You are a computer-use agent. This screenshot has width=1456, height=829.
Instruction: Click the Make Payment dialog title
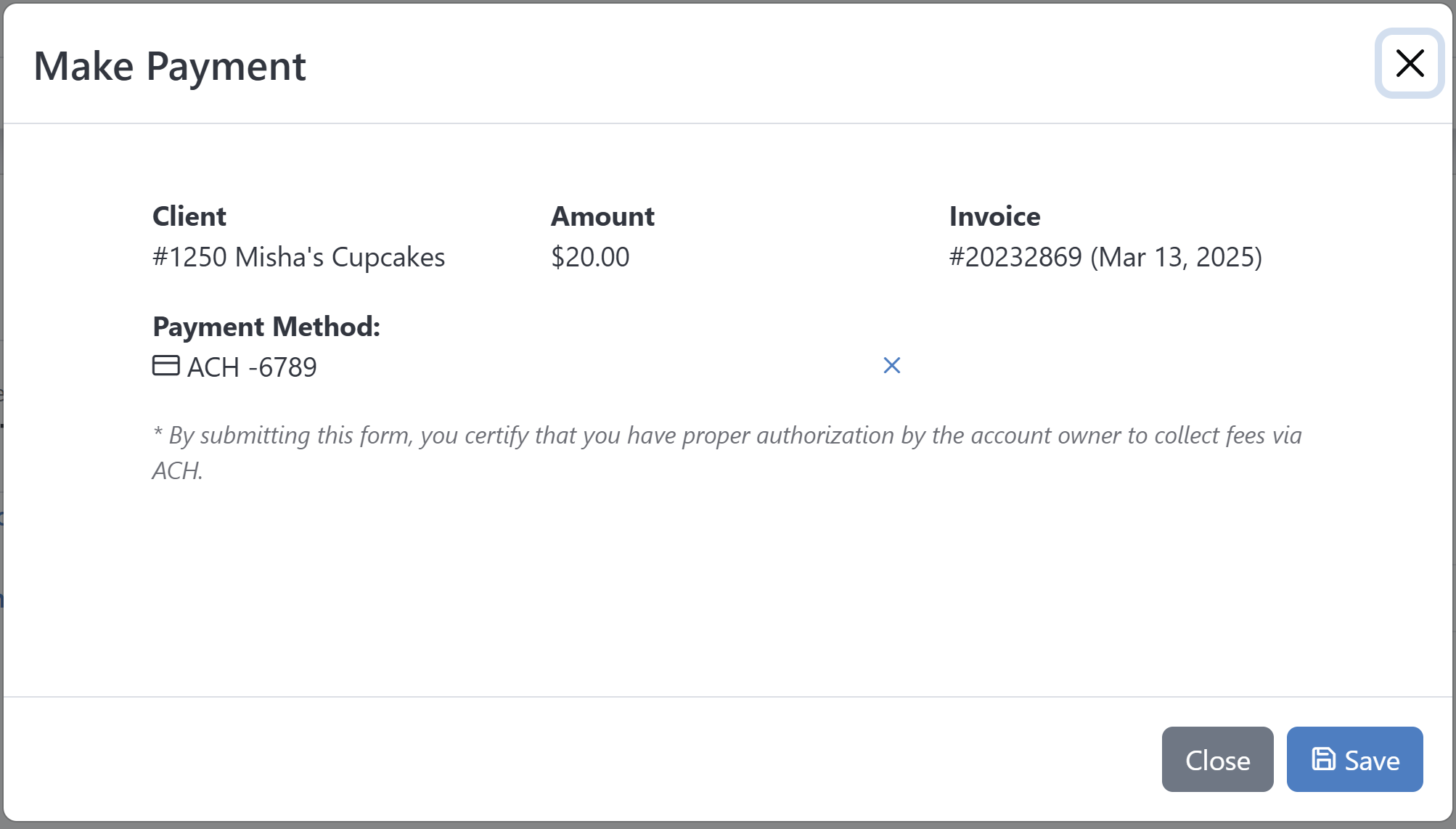[171, 65]
